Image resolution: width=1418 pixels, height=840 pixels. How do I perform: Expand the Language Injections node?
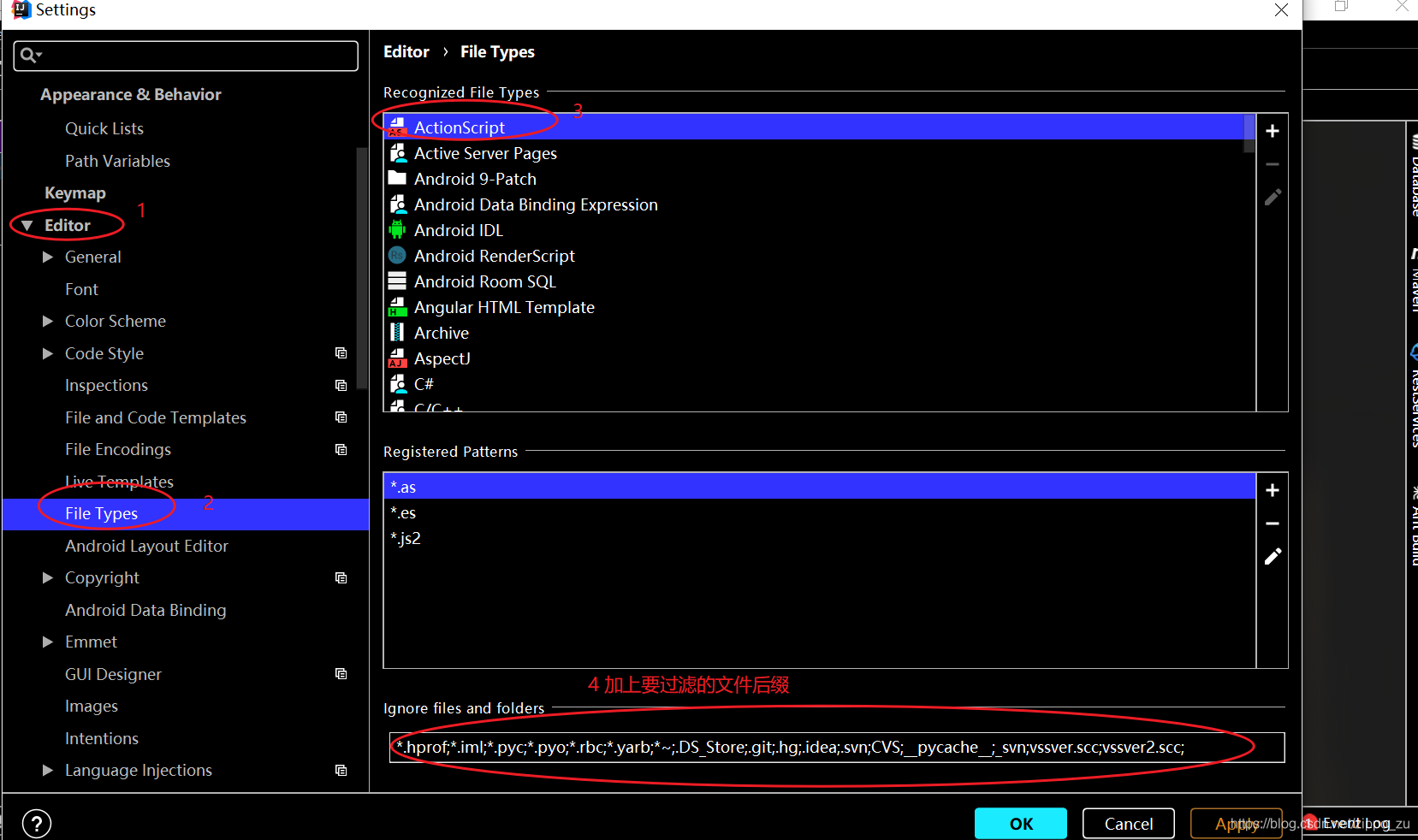click(48, 770)
